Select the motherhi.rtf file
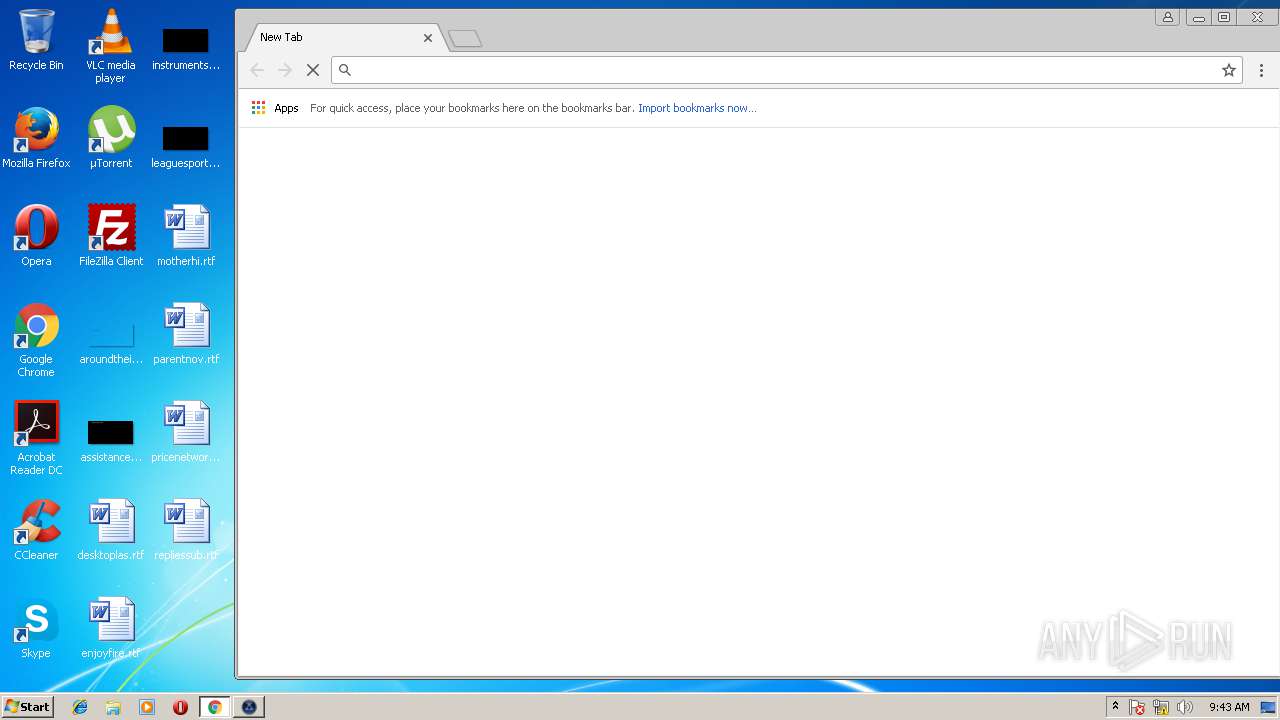This screenshot has height=720, width=1280. (x=186, y=236)
